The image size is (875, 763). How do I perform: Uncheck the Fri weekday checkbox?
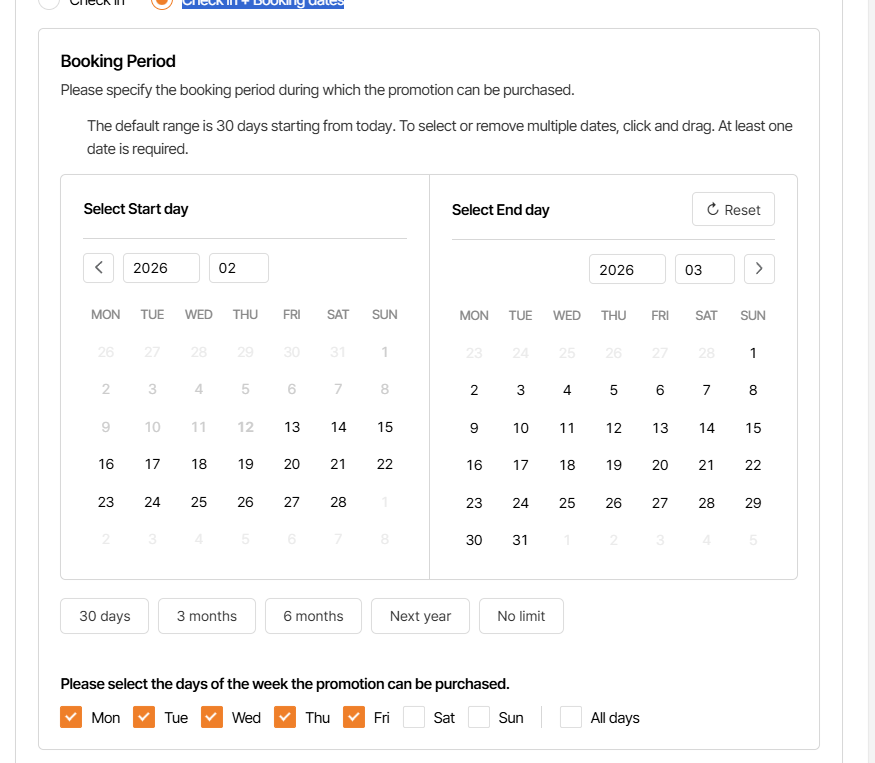tap(354, 717)
